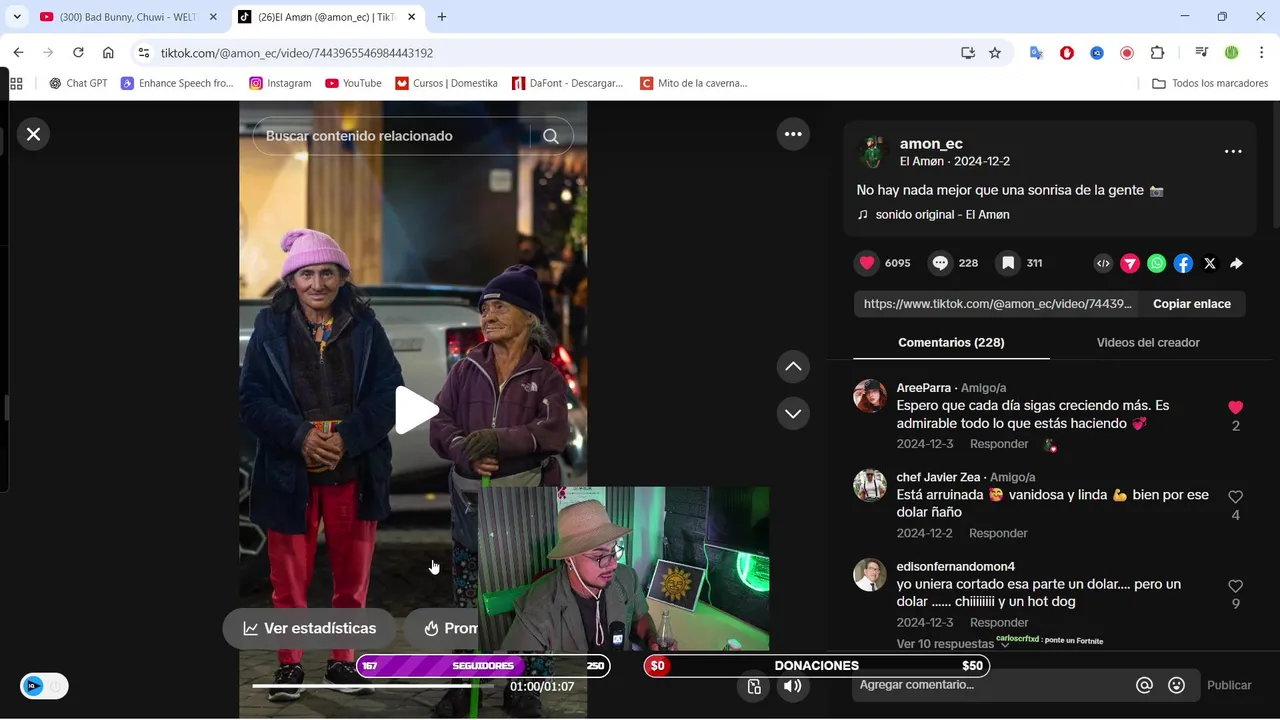Share video on WhatsApp
This screenshot has height=720, width=1280.
[x=1157, y=263]
